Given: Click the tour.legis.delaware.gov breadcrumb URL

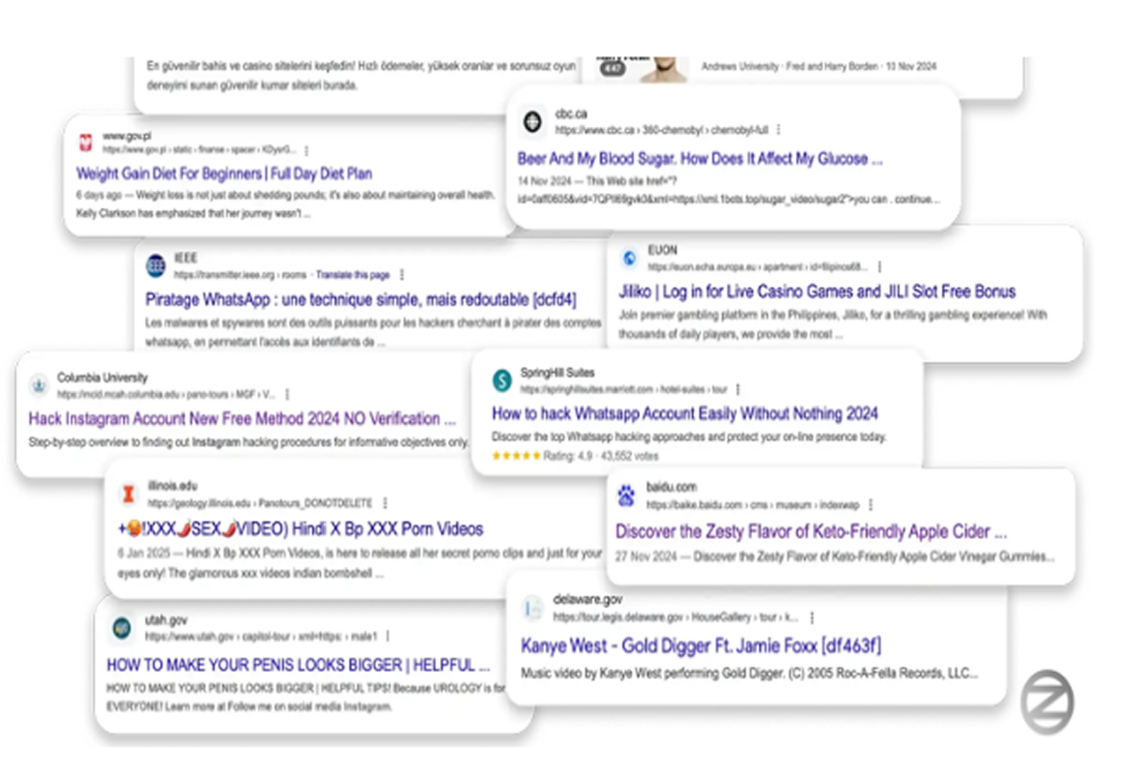Looking at the screenshot, I should point(675,617).
